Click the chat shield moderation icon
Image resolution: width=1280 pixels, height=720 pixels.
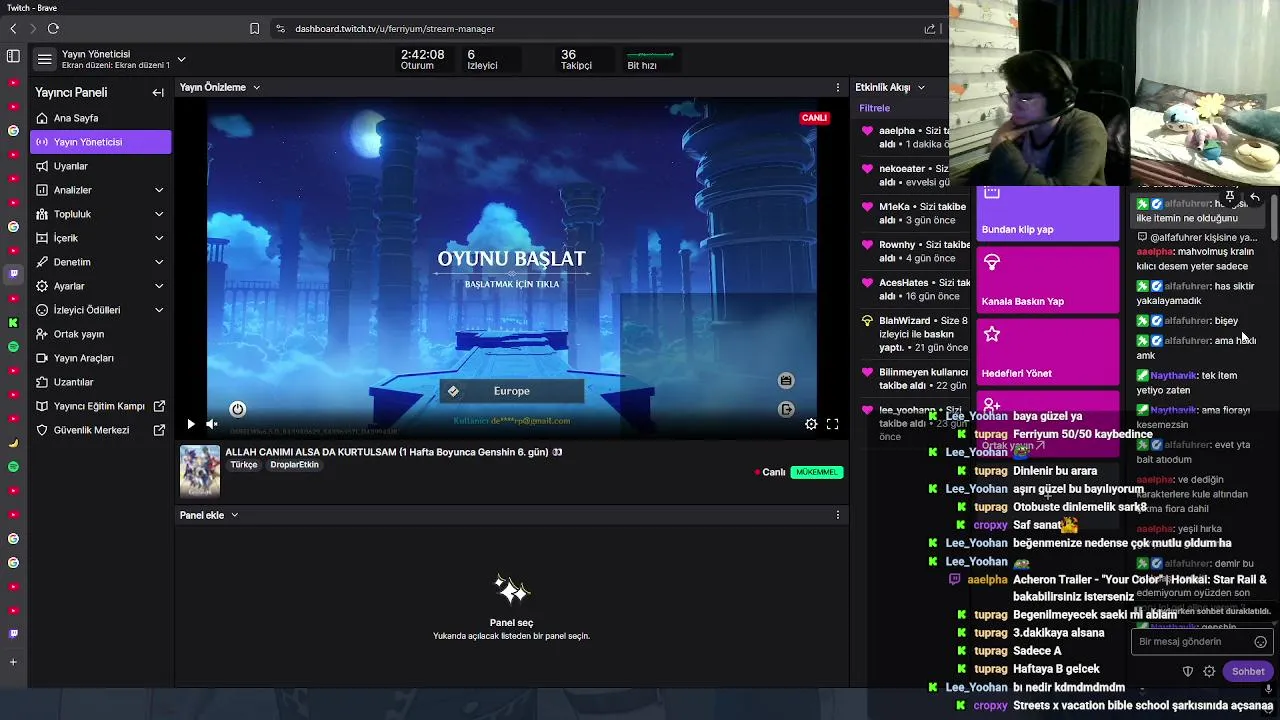click(x=1188, y=671)
